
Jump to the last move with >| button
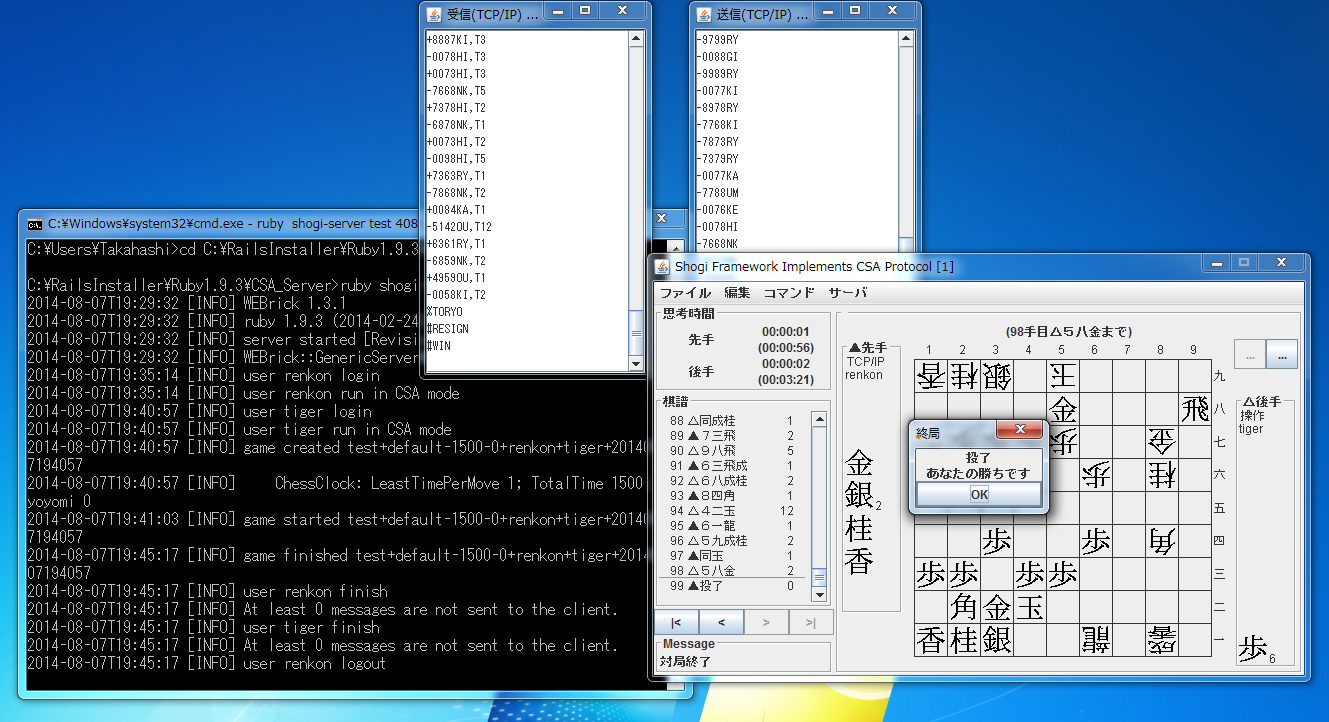pos(809,622)
